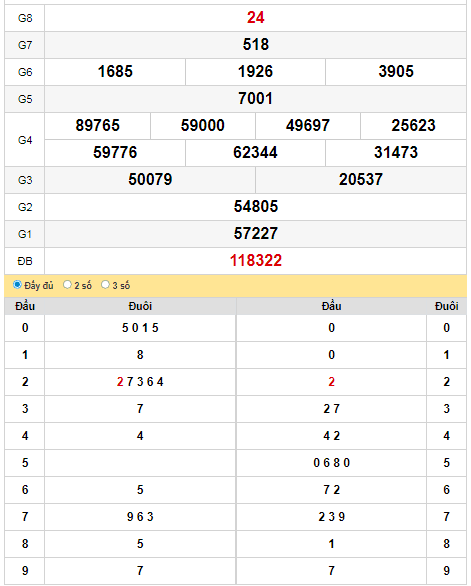Click red digit 2 in right Đầu column
Viewport: 471px width, 586px height.
point(332,382)
